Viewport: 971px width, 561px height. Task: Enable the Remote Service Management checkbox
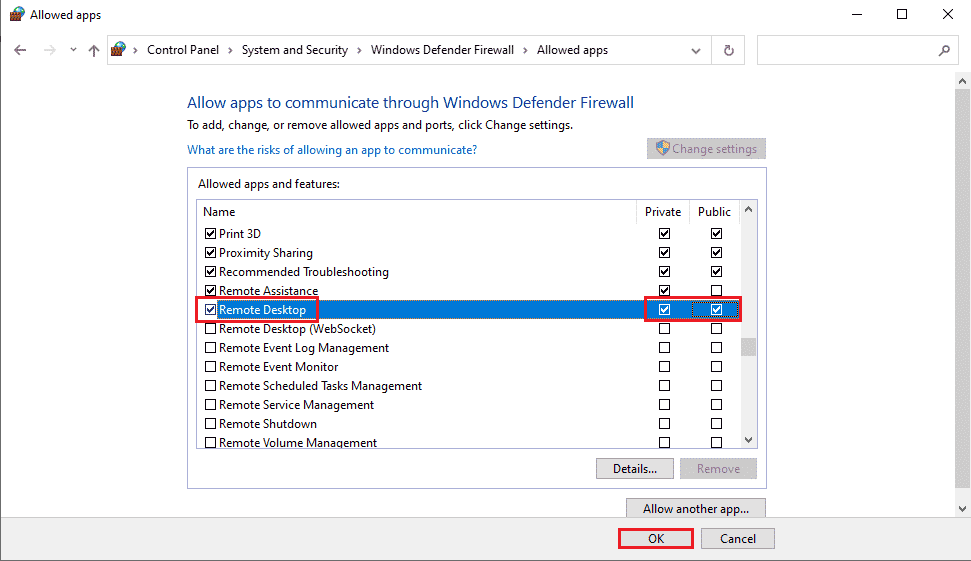(x=211, y=405)
